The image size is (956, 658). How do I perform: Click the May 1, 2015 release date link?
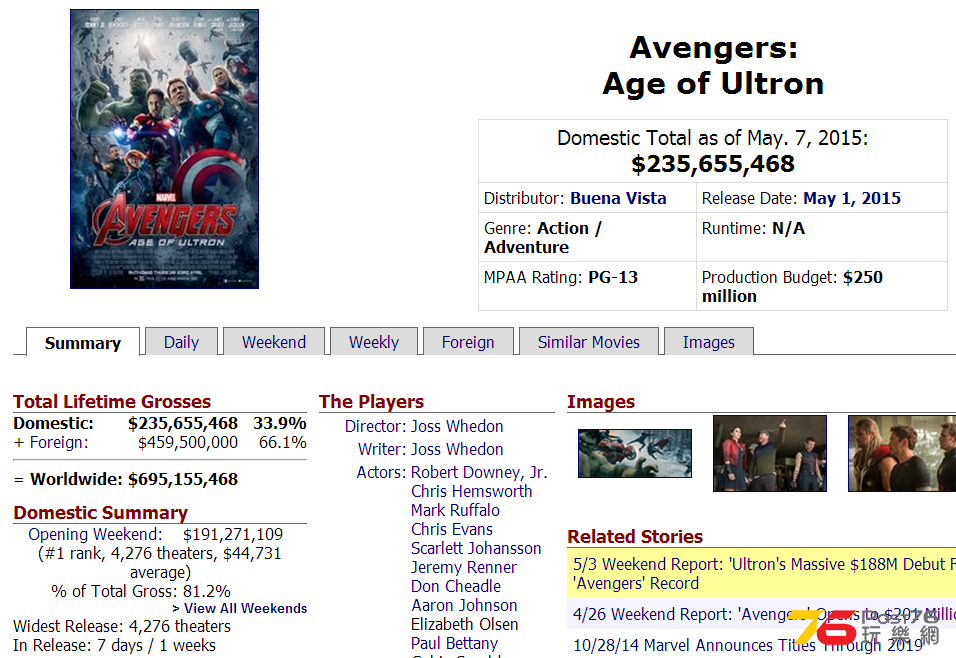click(x=852, y=198)
